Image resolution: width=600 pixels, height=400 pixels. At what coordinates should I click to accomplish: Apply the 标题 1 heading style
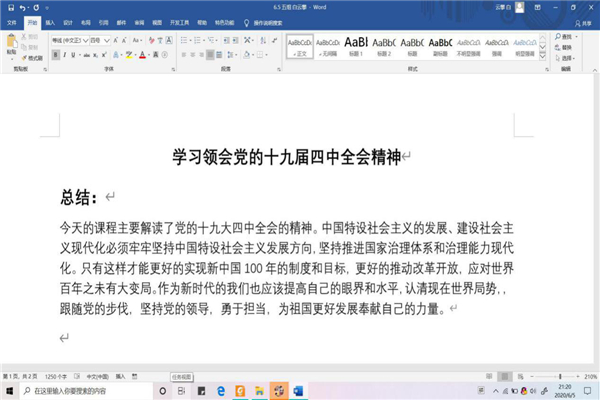point(357,46)
